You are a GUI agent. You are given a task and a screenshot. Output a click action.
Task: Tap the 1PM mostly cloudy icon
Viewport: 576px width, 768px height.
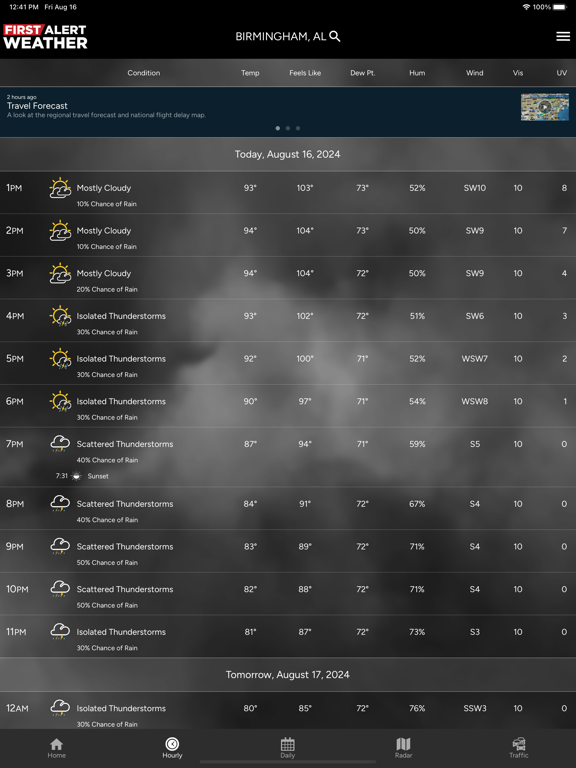pyautogui.click(x=60, y=188)
